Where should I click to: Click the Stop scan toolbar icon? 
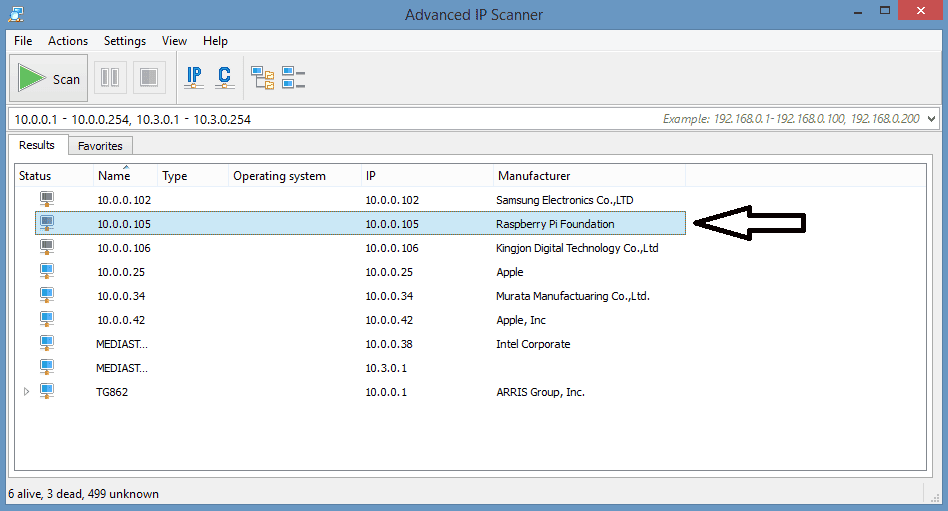(149, 77)
